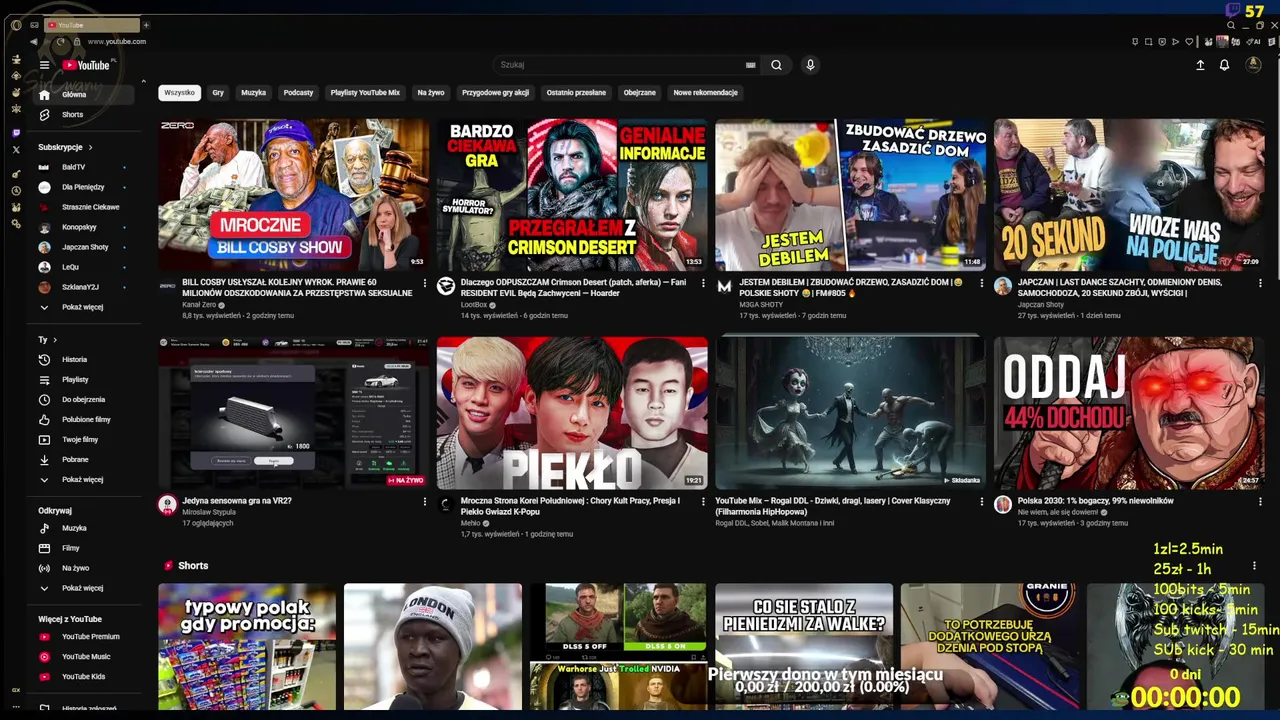Open the account avatar menu
This screenshot has width=1280, height=720.
pos(1253,65)
